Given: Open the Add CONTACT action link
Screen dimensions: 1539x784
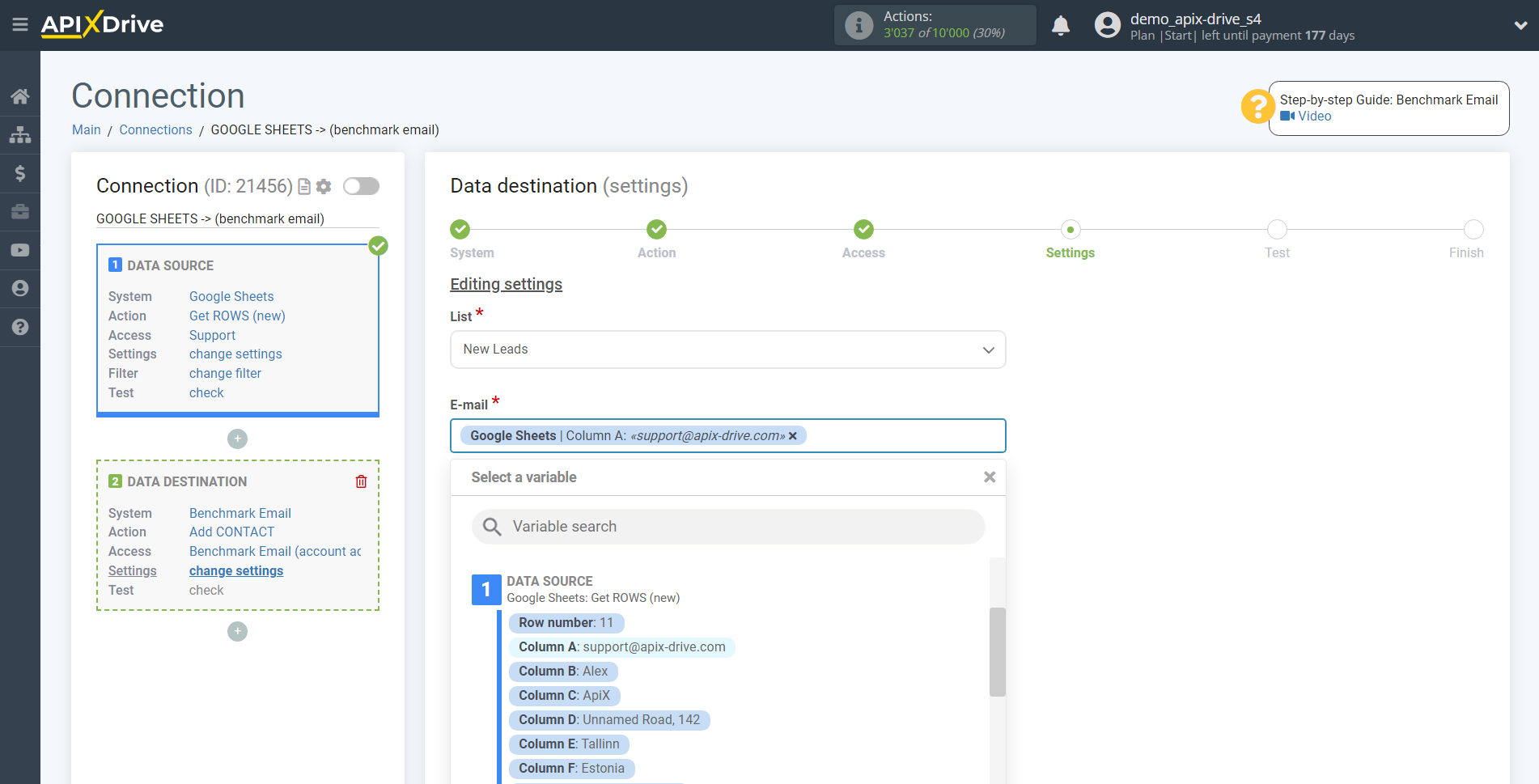Looking at the screenshot, I should tap(231, 532).
